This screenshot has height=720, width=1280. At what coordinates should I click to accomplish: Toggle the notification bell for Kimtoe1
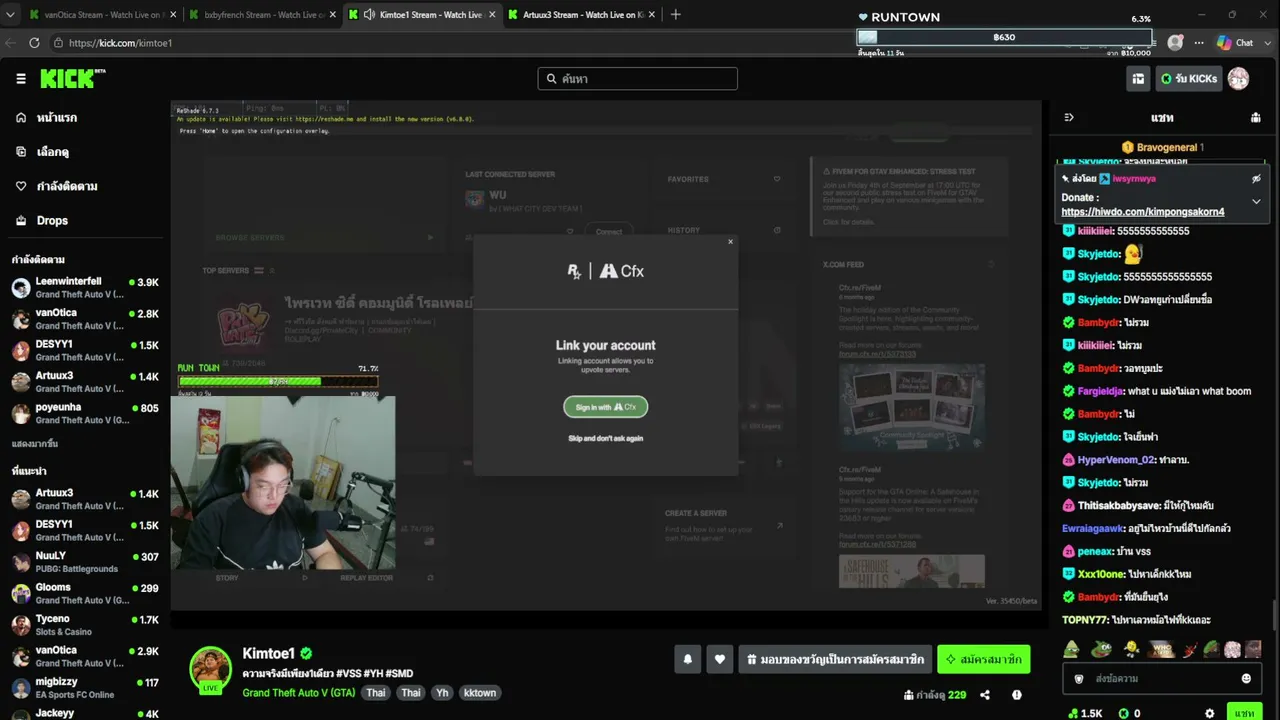click(688, 659)
